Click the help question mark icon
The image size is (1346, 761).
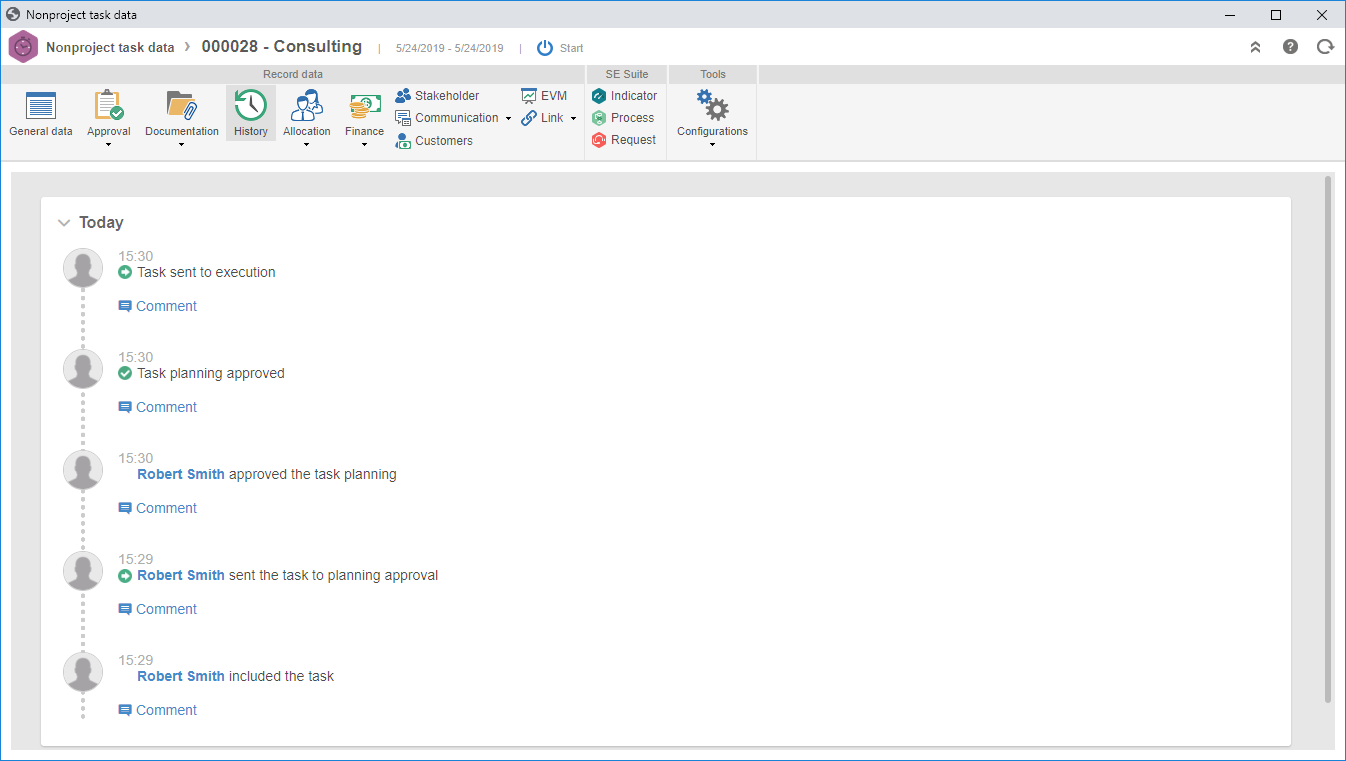(1291, 47)
